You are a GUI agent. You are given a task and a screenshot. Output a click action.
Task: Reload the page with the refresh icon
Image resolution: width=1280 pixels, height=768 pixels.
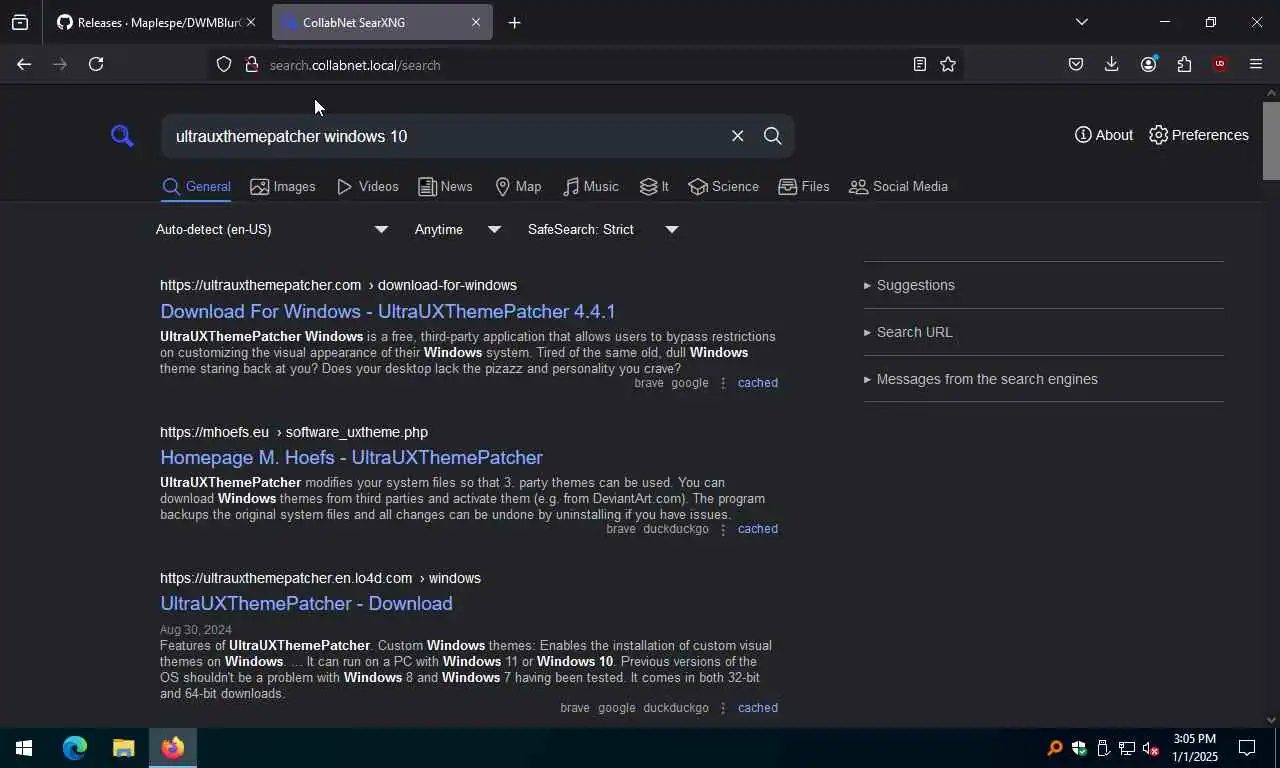(x=96, y=64)
